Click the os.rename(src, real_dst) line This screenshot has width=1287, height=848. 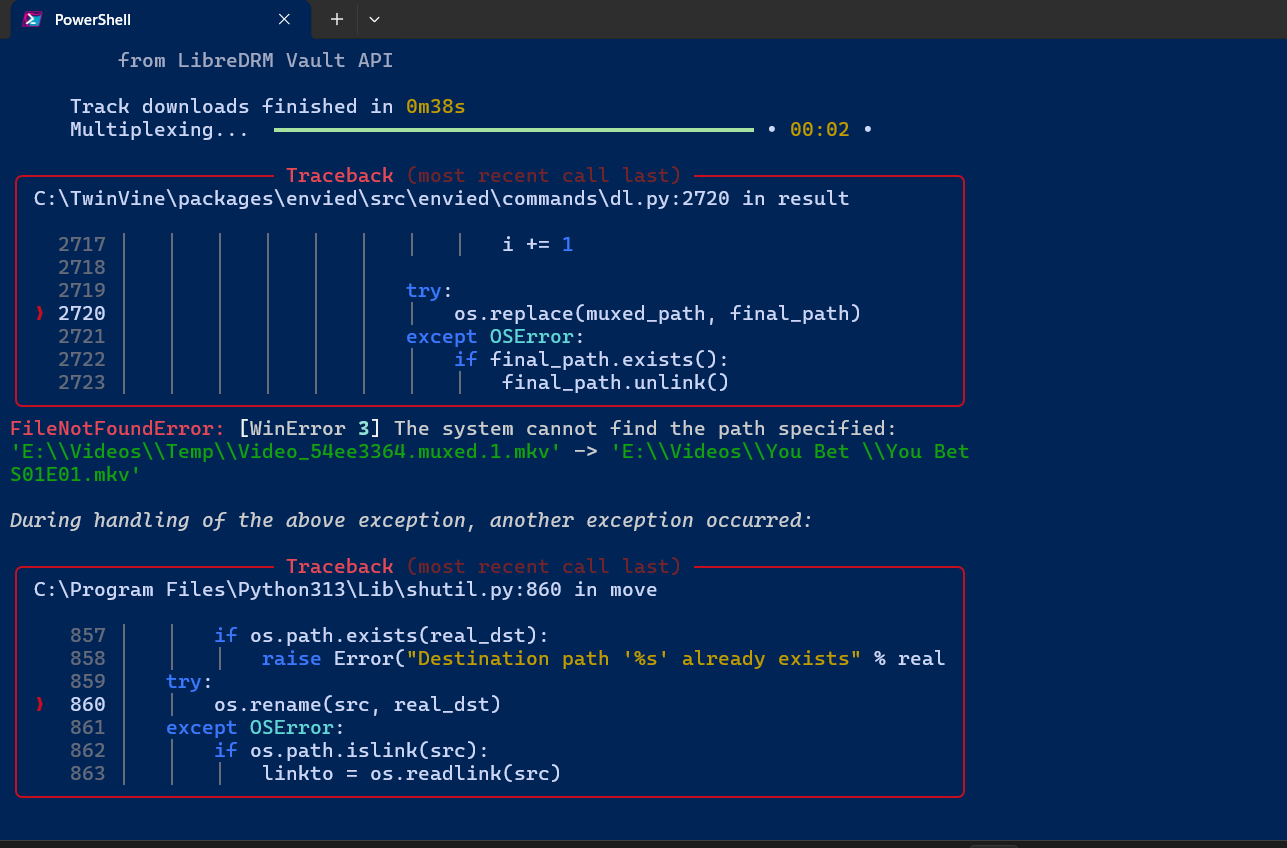(x=358, y=704)
